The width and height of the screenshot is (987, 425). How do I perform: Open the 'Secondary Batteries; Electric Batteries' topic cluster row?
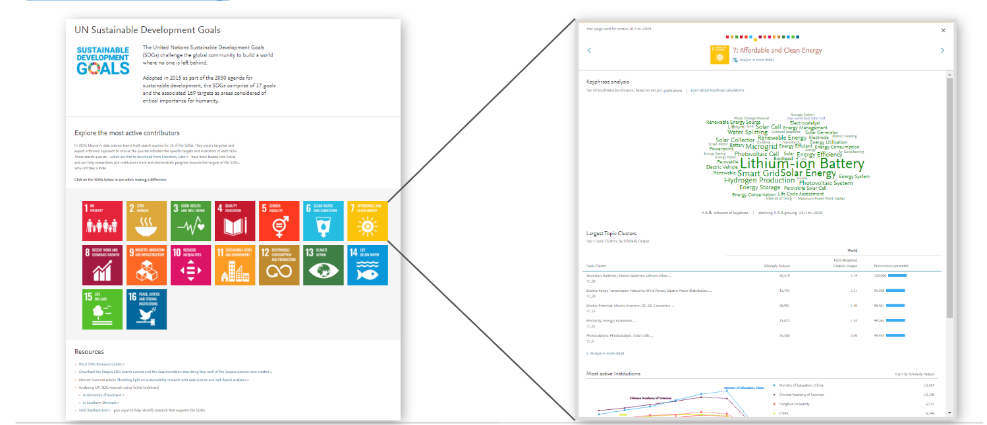click(764, 278)
